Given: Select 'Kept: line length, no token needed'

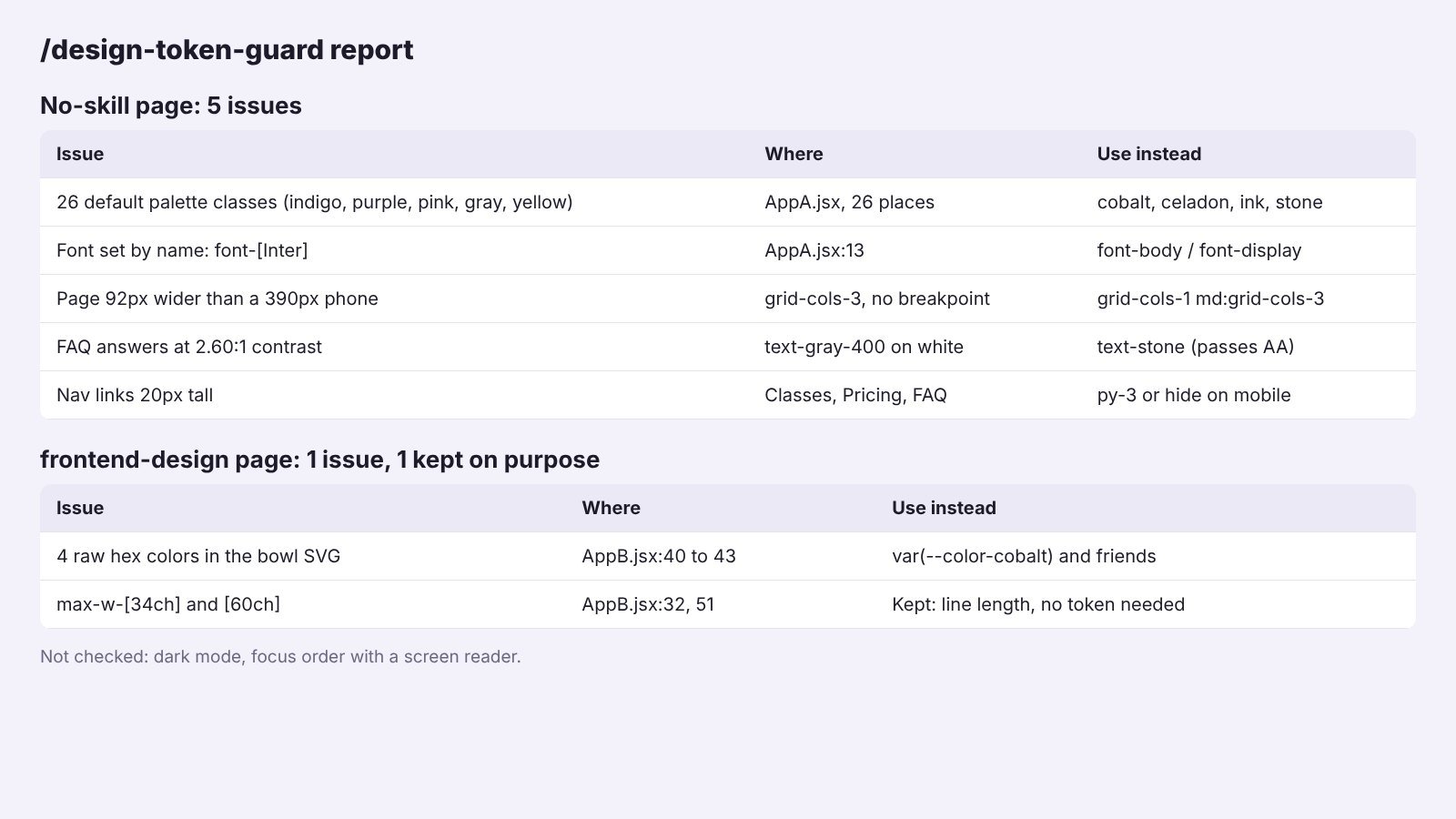Looking at the screenshot, I should [1038, 604].
